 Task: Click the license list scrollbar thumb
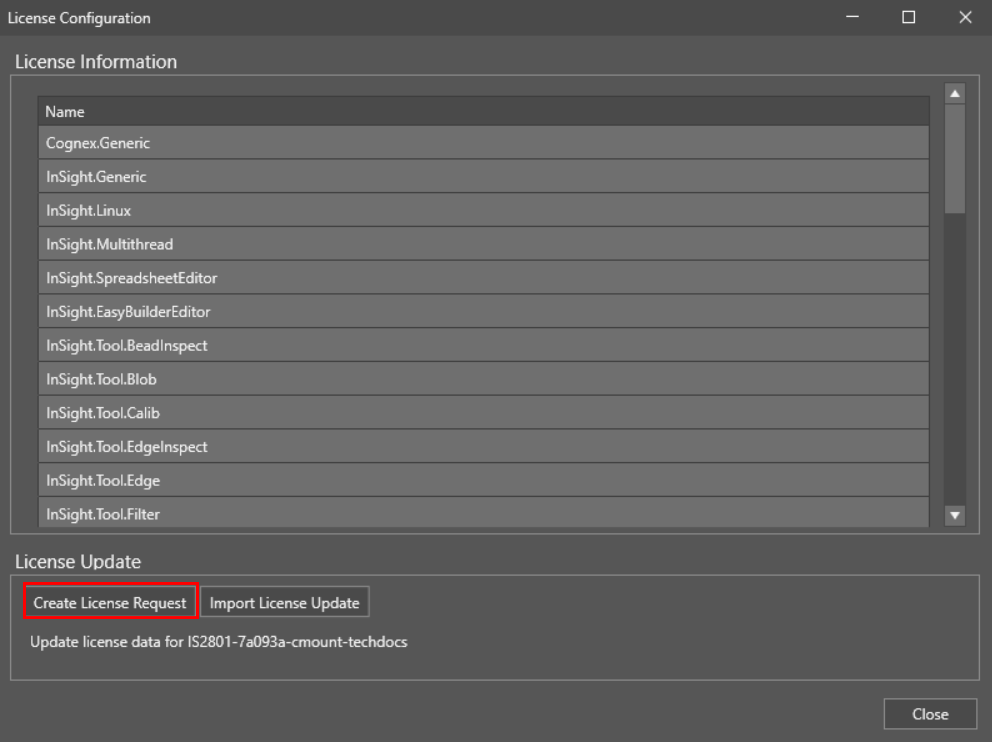click(x=954, y=158)
